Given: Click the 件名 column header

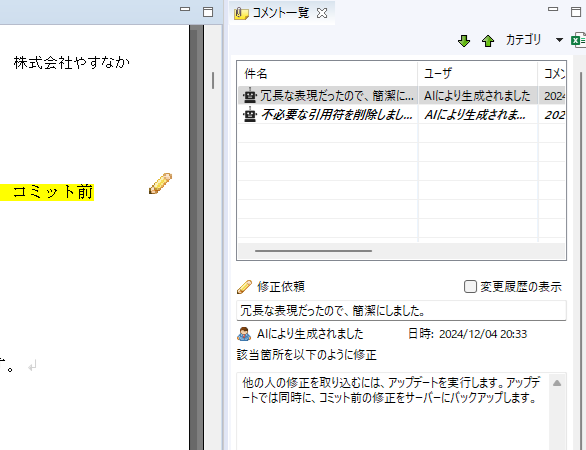Looking at the screenshot, I should click(x=256, y=74).
